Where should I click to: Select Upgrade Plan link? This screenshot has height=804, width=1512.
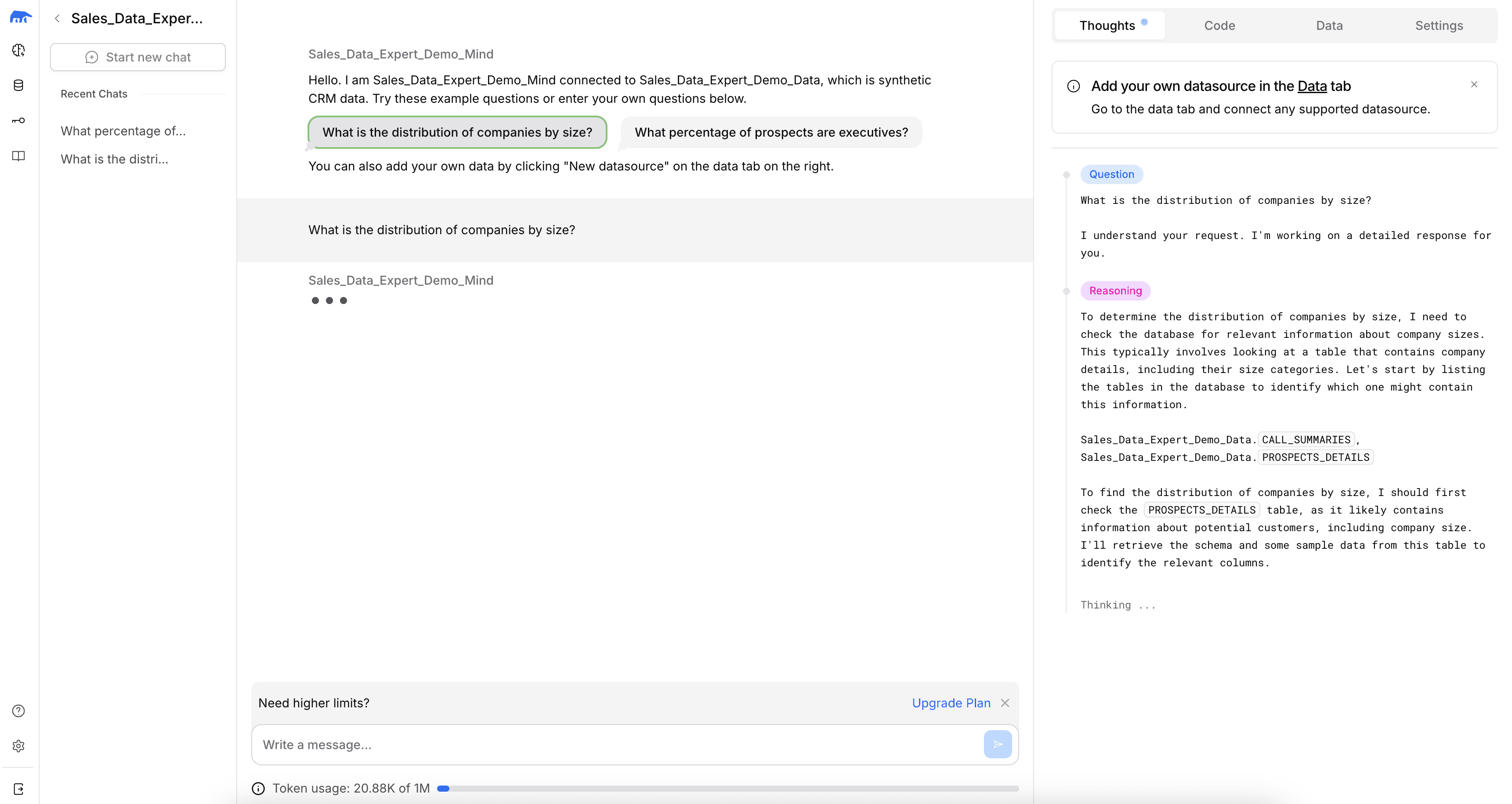pos(951,702)
